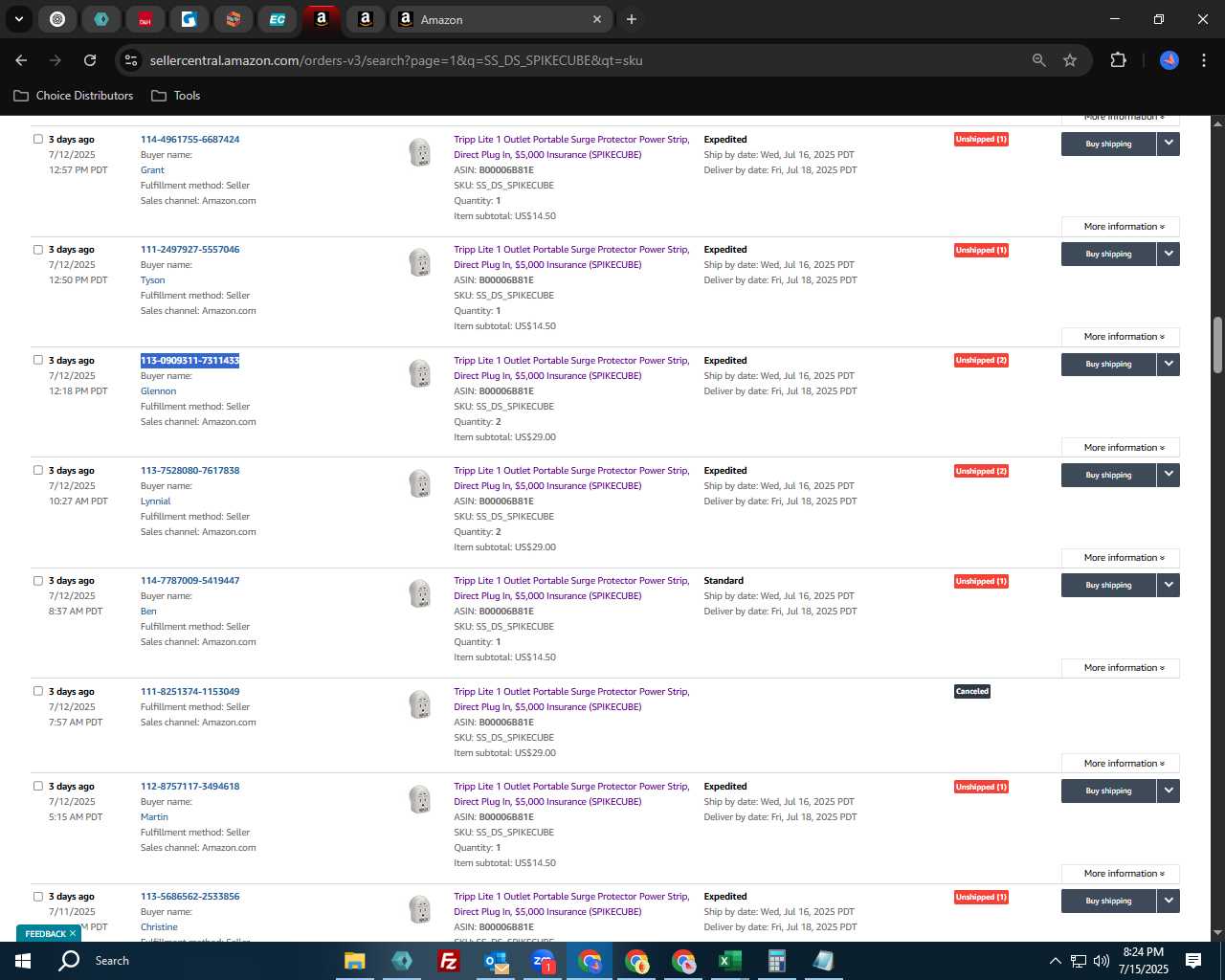
Task: Switch to the blue G pinned tab
Action: [x=189, y=19]
